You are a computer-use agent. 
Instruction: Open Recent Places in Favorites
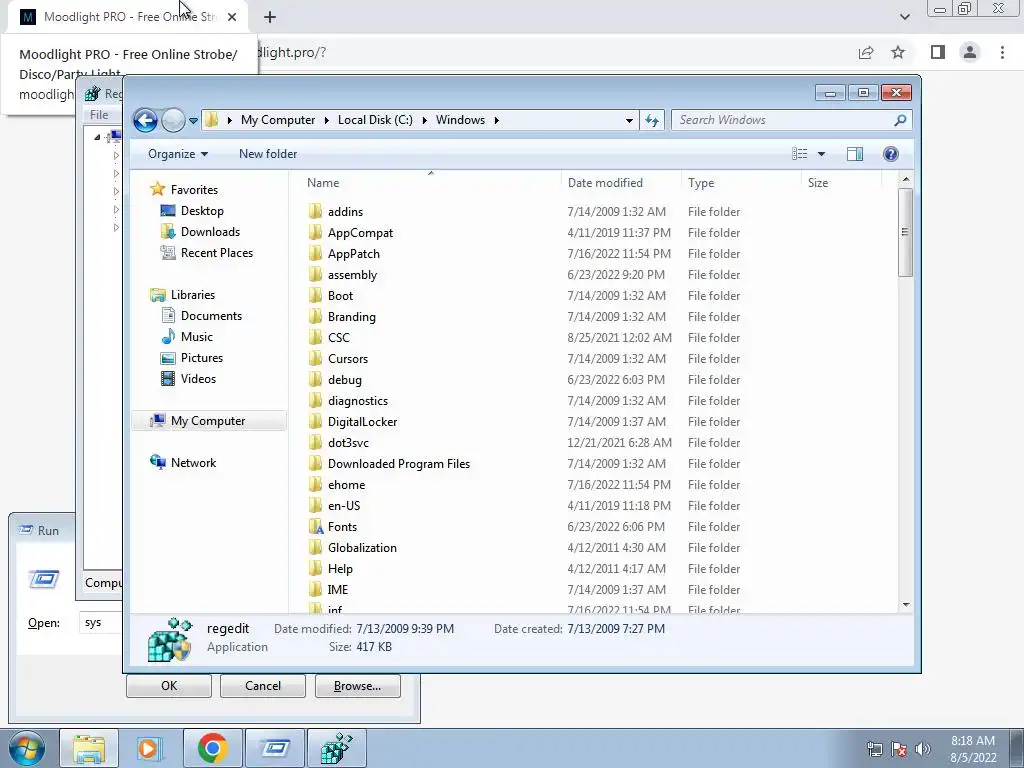pos(217,253)
